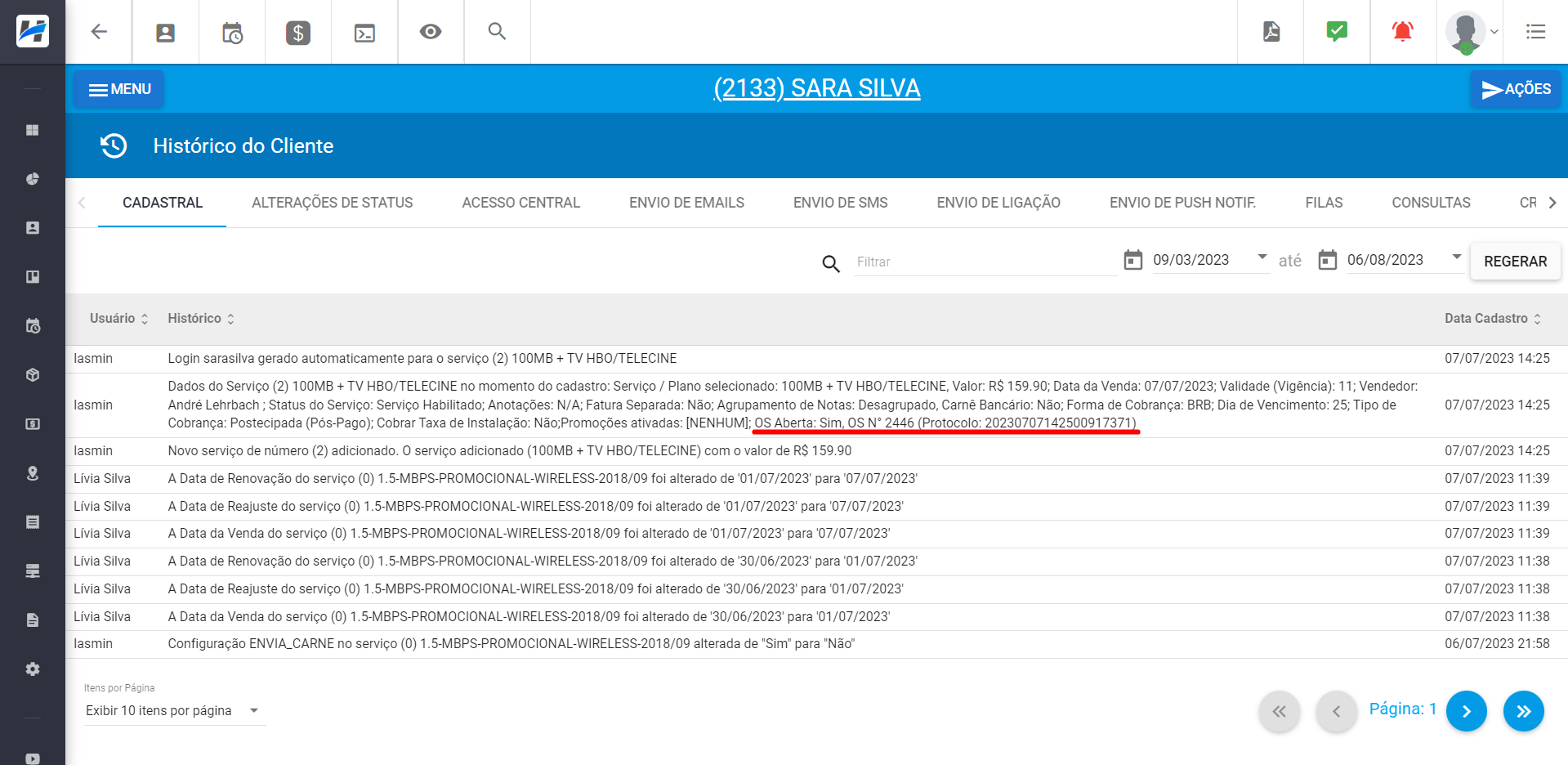Image resolution: width=1568 pixels, height=765 pixels.
Task: Click the history clock icon beside Histórico do Cliente
Action: click(x=114, y=145)
